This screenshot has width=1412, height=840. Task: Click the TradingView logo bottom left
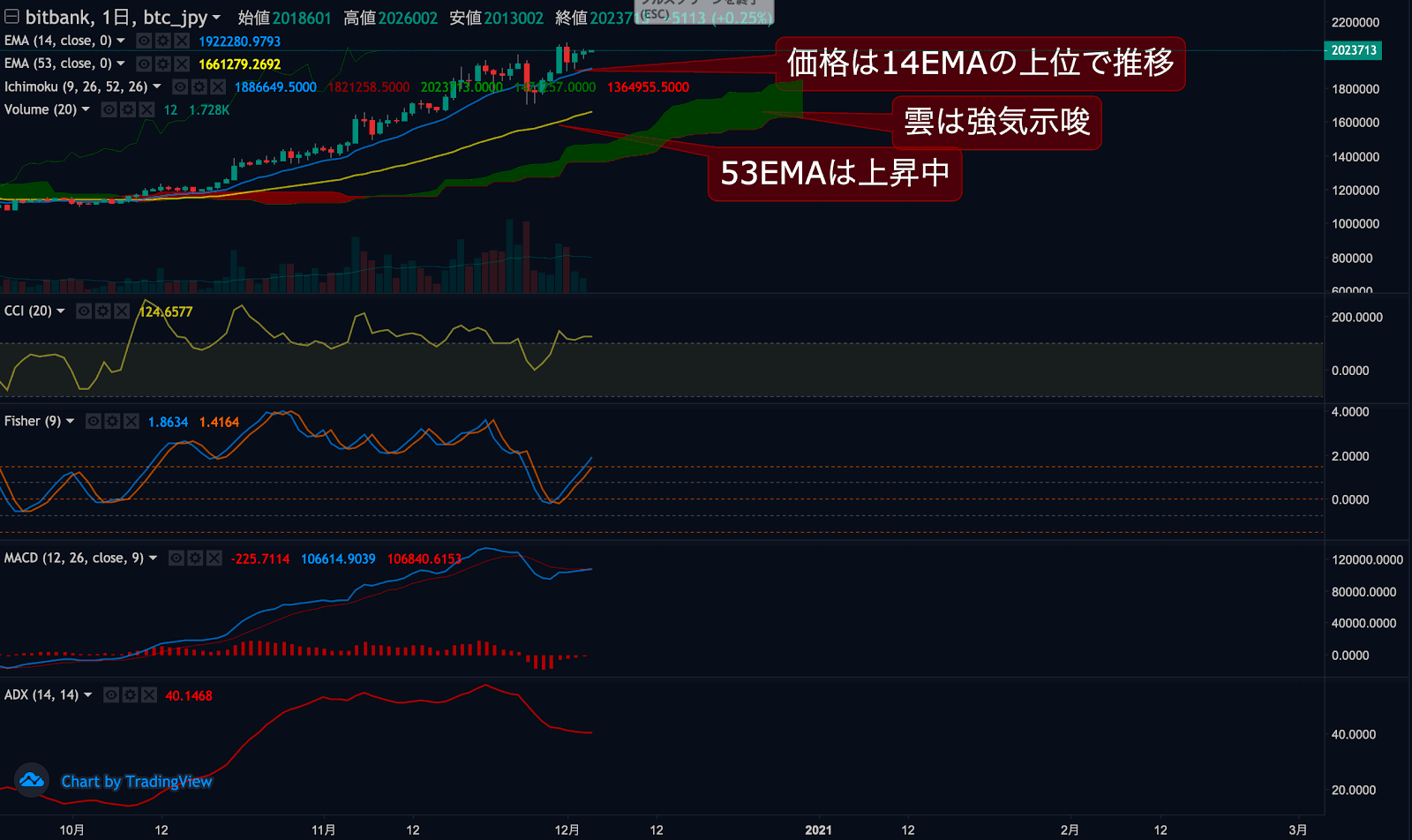[33, 782]
